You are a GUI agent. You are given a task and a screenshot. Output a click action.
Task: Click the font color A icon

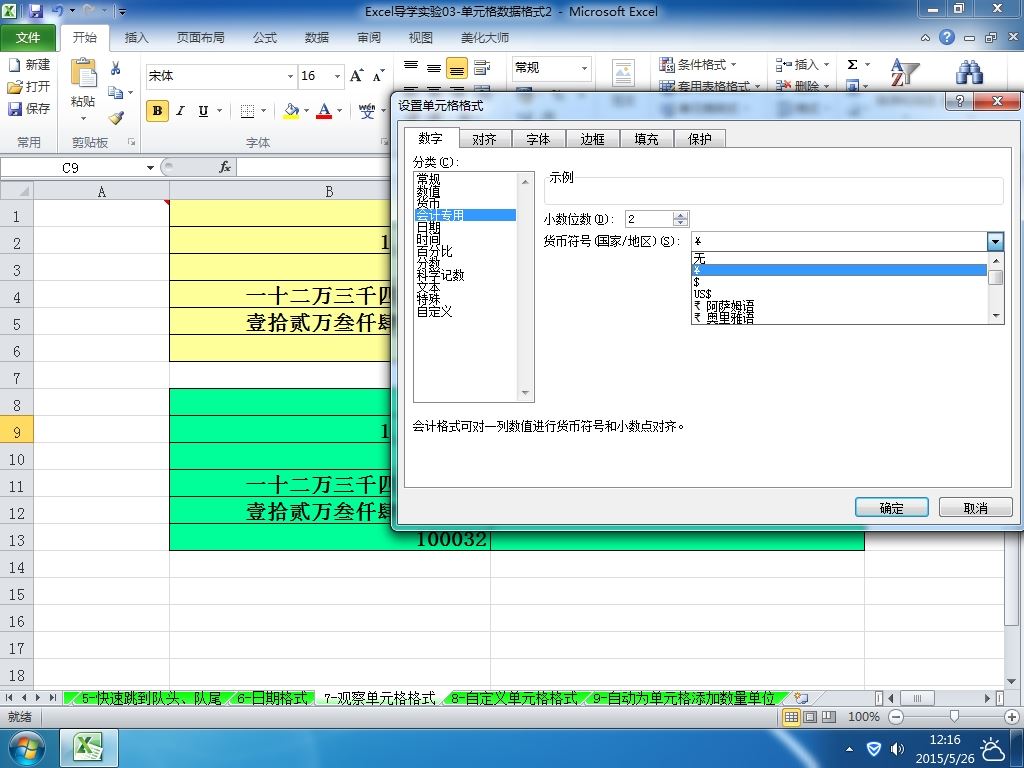pos(324,111)
